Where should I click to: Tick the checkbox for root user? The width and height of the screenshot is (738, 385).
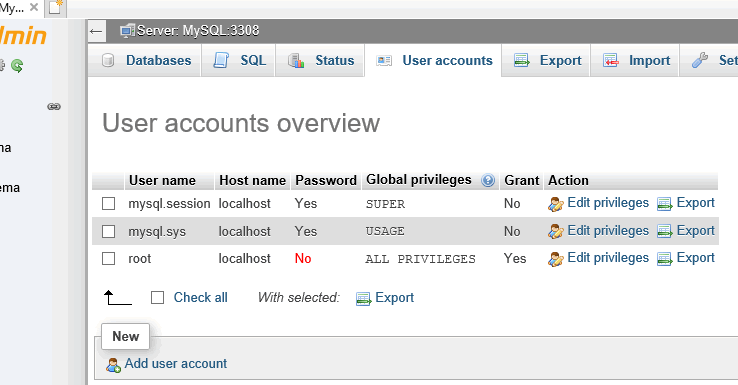point(109,259)
